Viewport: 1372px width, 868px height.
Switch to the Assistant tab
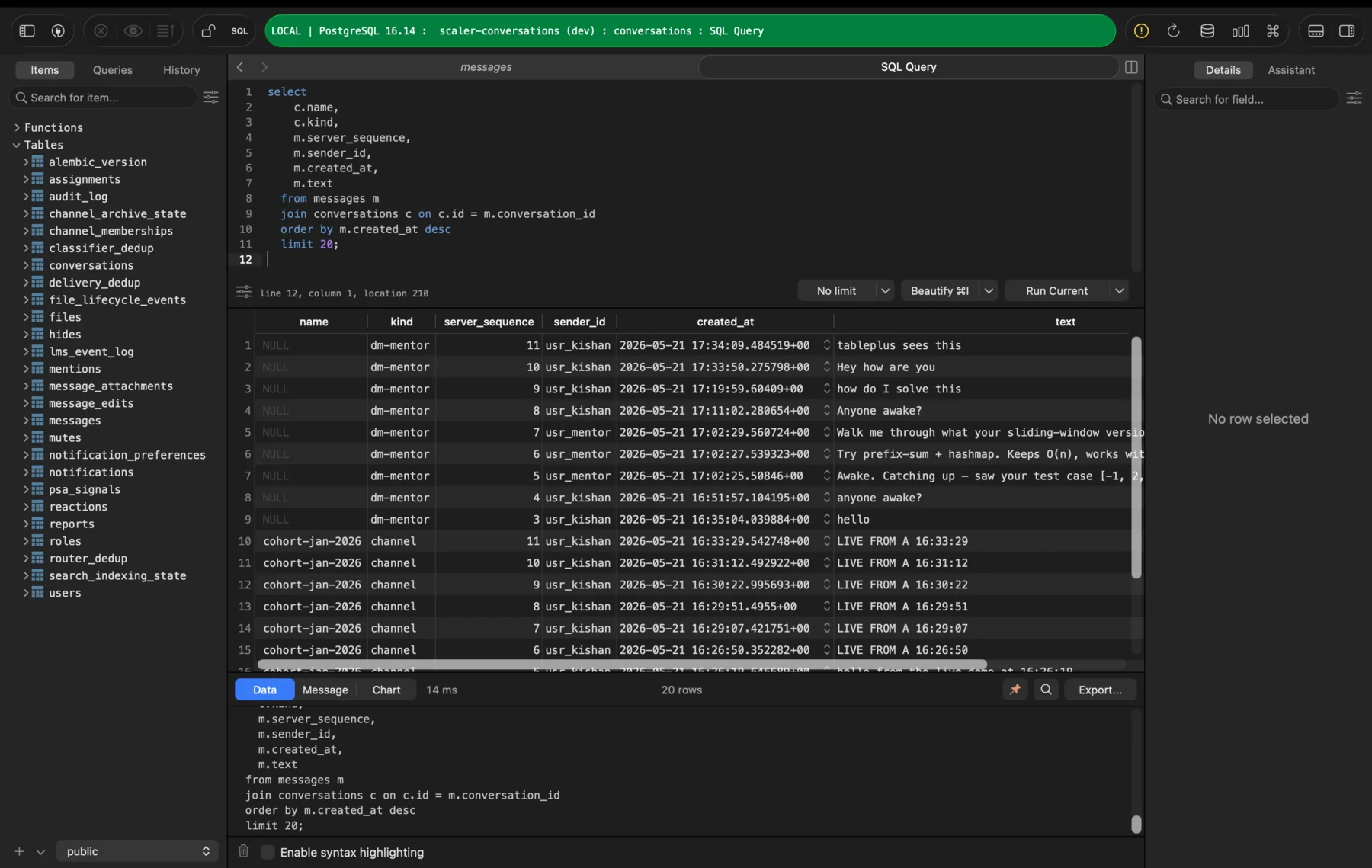[1291, 70]
